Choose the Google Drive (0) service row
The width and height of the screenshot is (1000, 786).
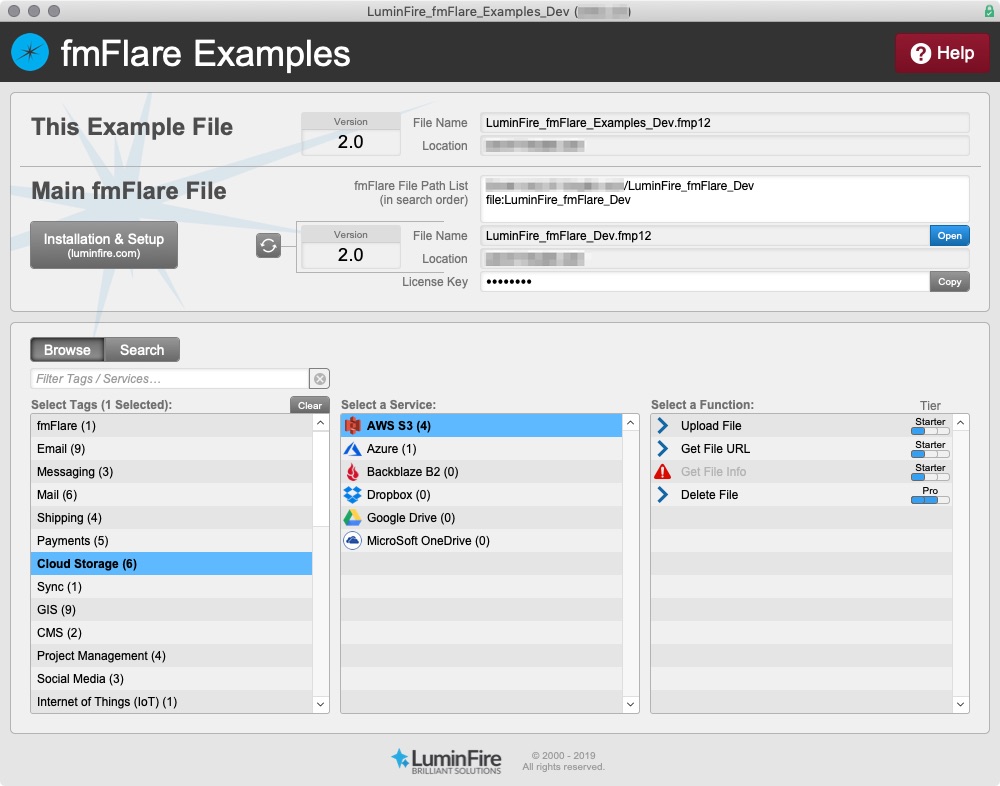(482, 517)
